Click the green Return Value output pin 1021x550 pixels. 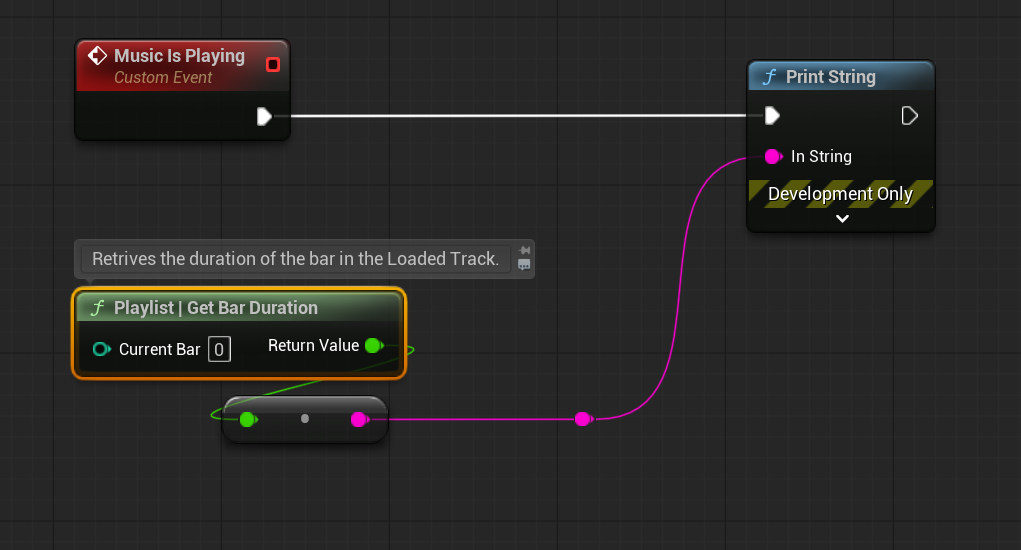click(373, 346)
